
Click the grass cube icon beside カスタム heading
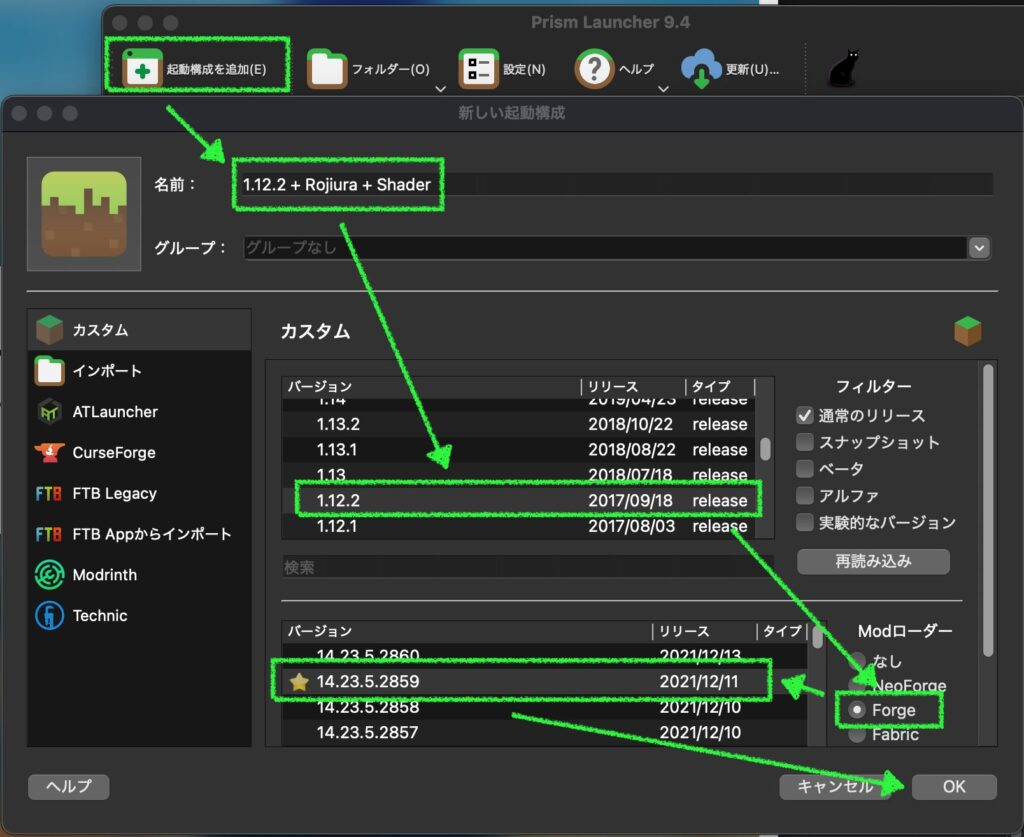tap(967, 330)
